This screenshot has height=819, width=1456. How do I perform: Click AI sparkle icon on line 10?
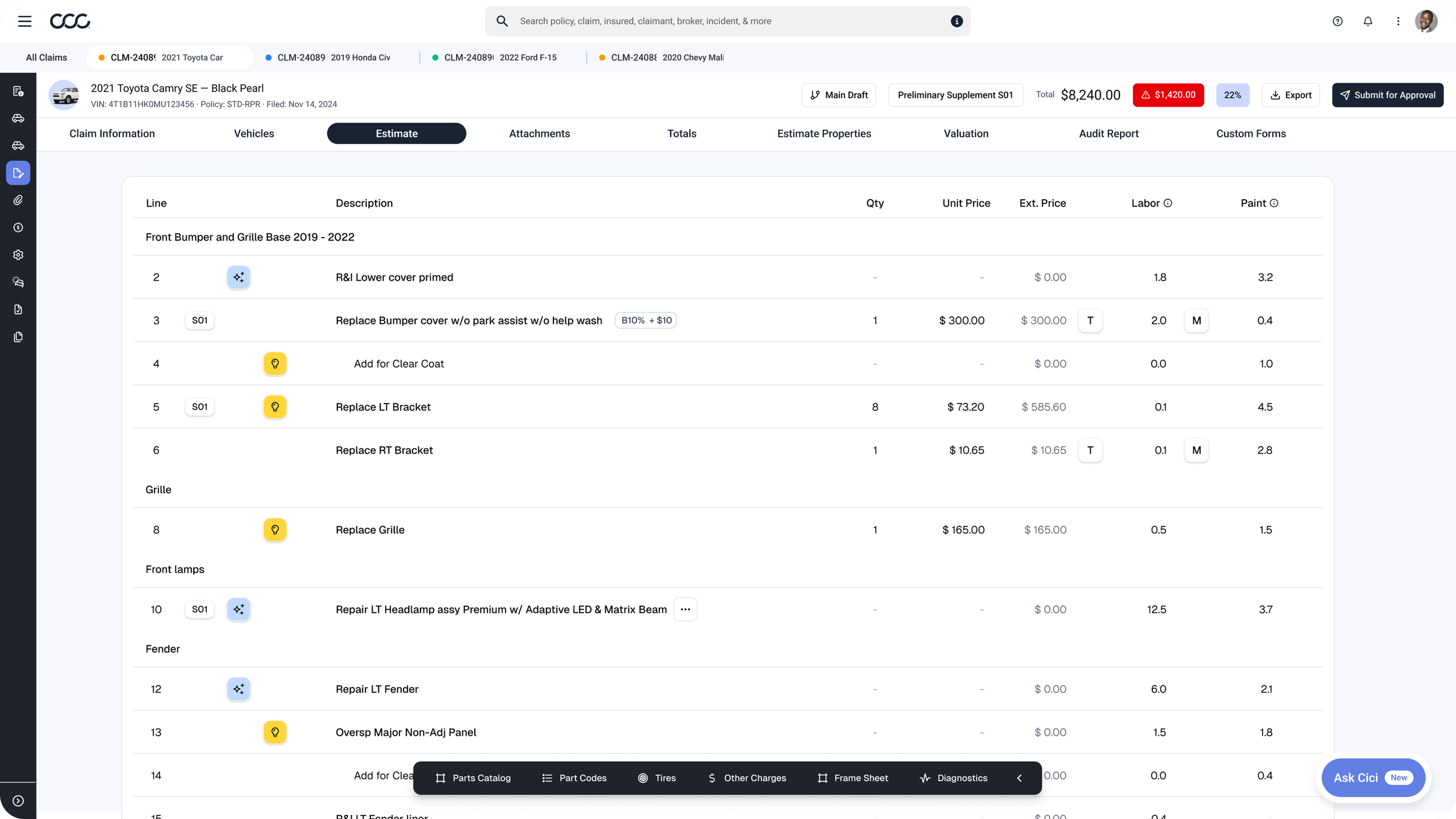click(x=239, y=609)
